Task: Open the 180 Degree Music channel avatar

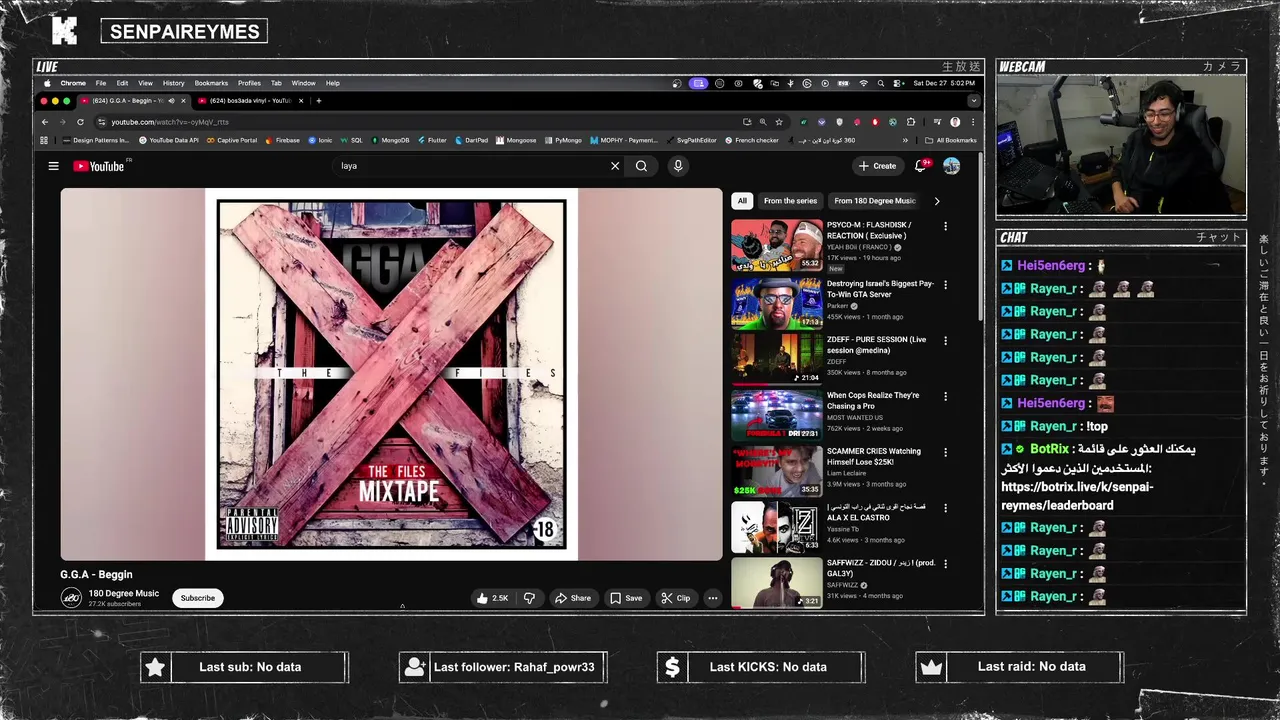Action: pos(71,598)
